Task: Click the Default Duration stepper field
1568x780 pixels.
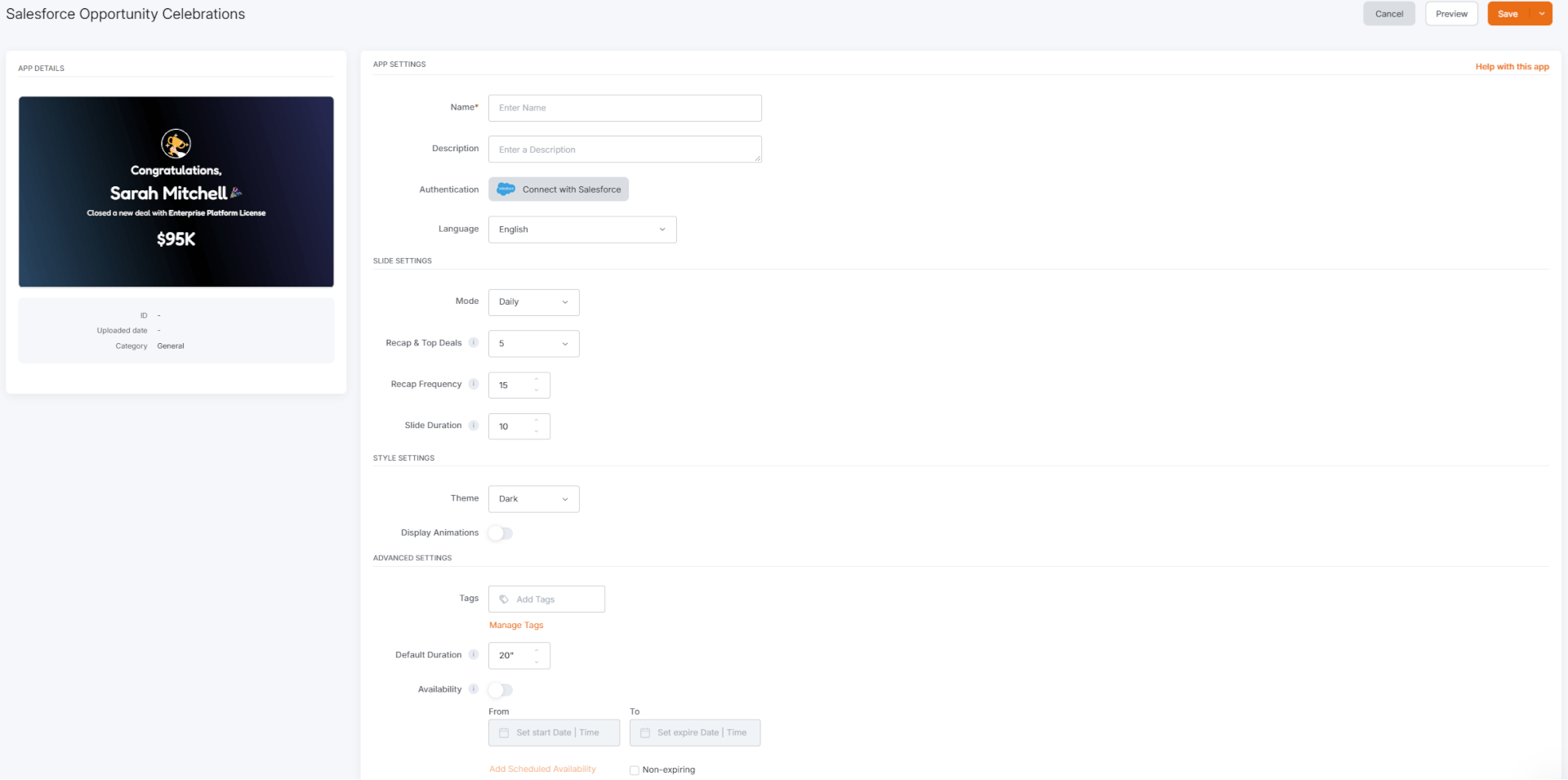Action: tap(519, 656)
